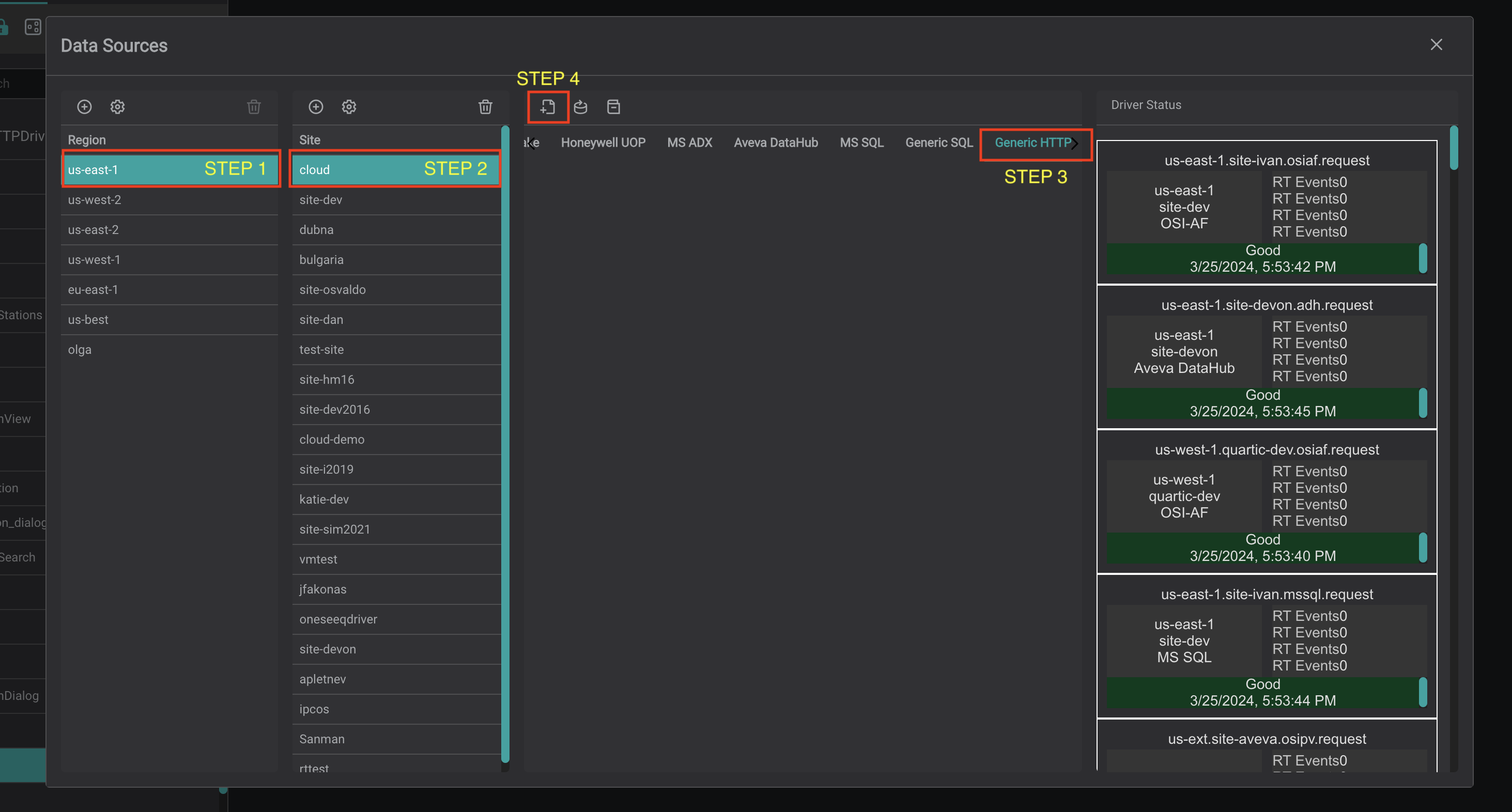The image size is (1512, 812).
Task: Click Good status bar dated 5:53:42 PM
Action: point(1262,259)
